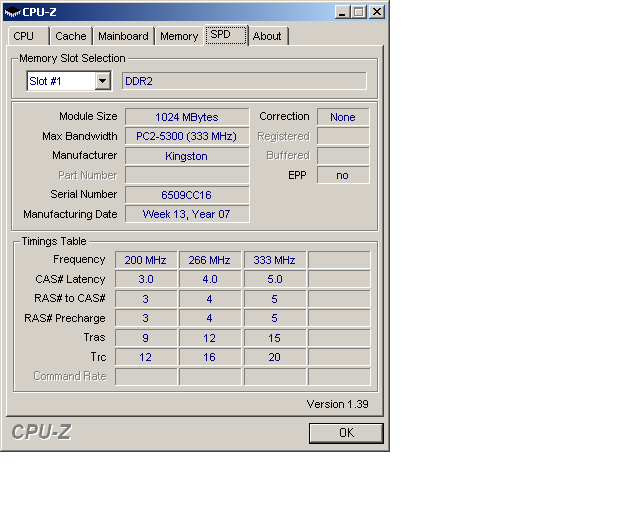Viewport: 640px width, 512px height.
Task: Open the CPU tab
Action: [x=23, y=36]
